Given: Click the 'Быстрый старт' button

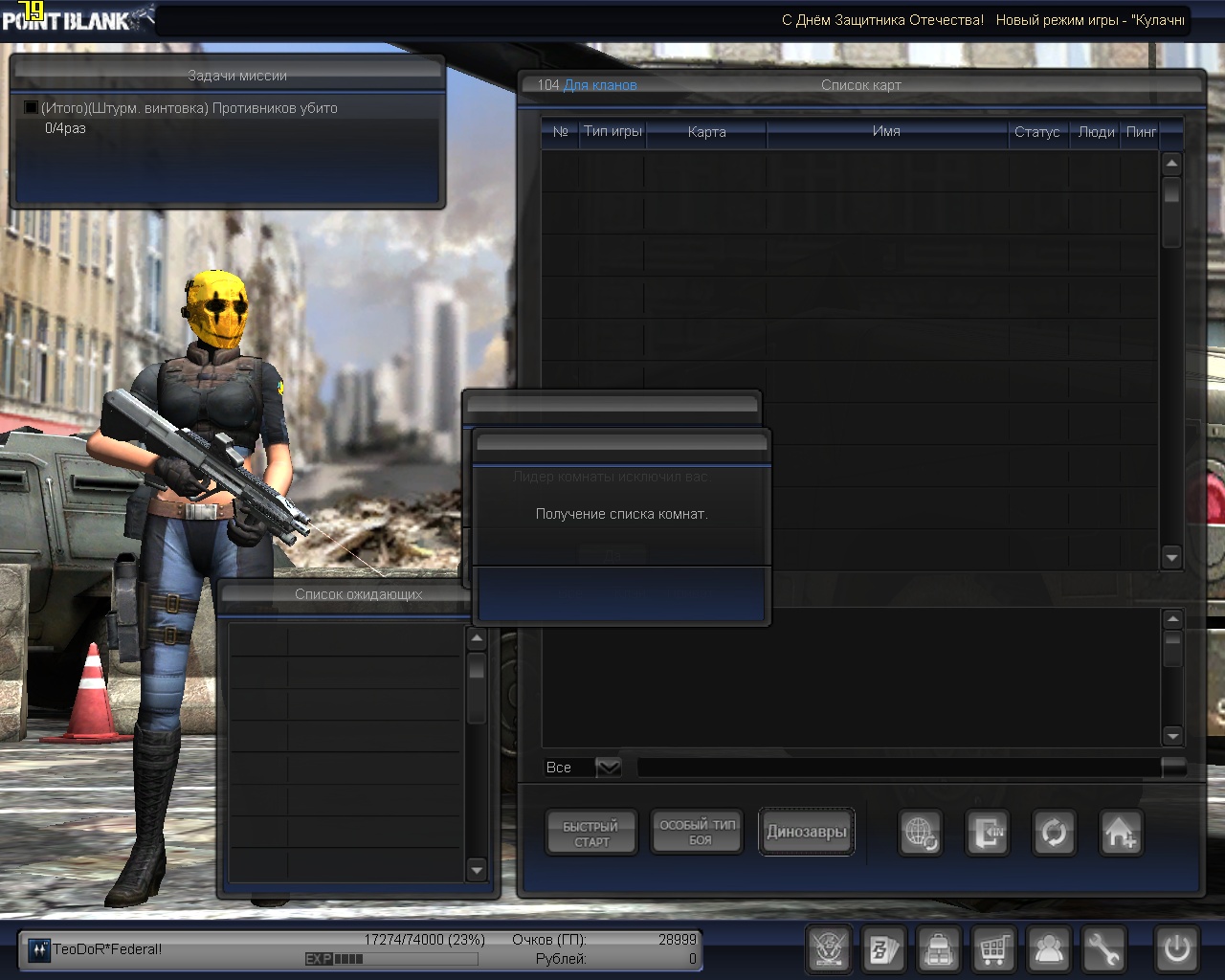Looking at the screenshot, I should click(590, 834).
